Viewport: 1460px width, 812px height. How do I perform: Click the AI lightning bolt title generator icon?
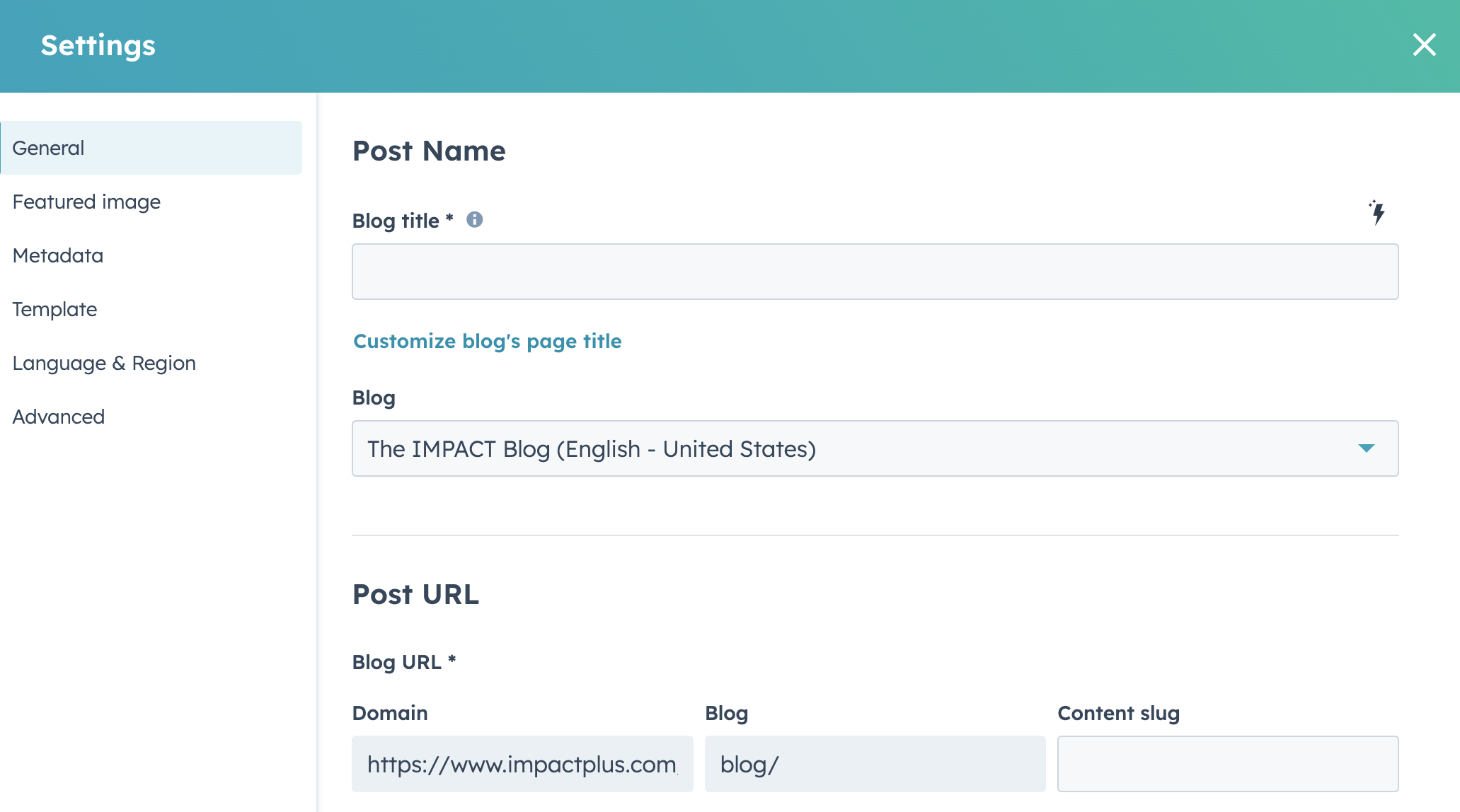click(1377, 212)
